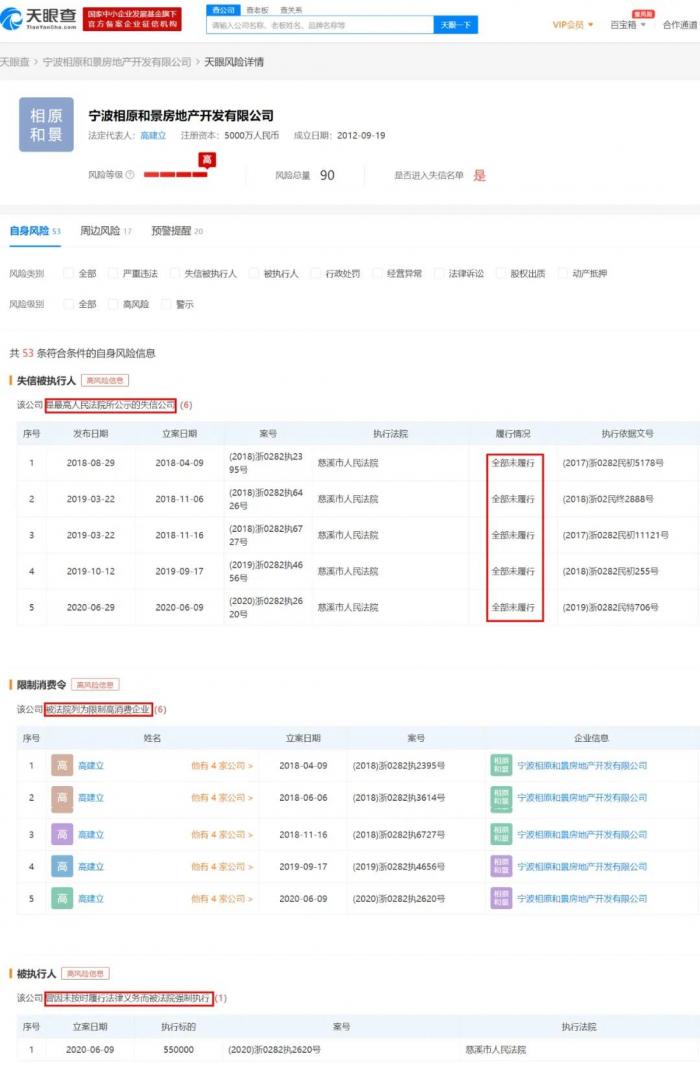Check the 严重违法 risk type checkbox
700x1066 pixels.
(x=115, y=273)
